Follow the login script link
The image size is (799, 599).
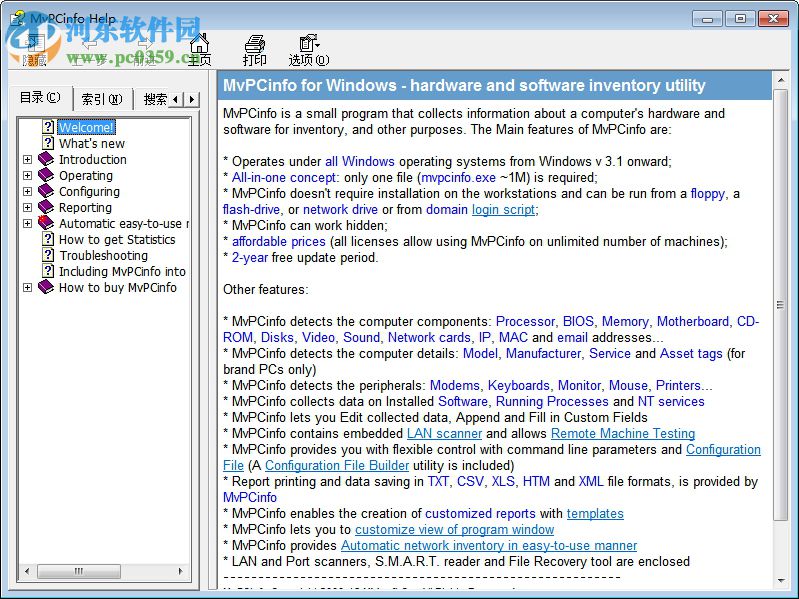503,209
